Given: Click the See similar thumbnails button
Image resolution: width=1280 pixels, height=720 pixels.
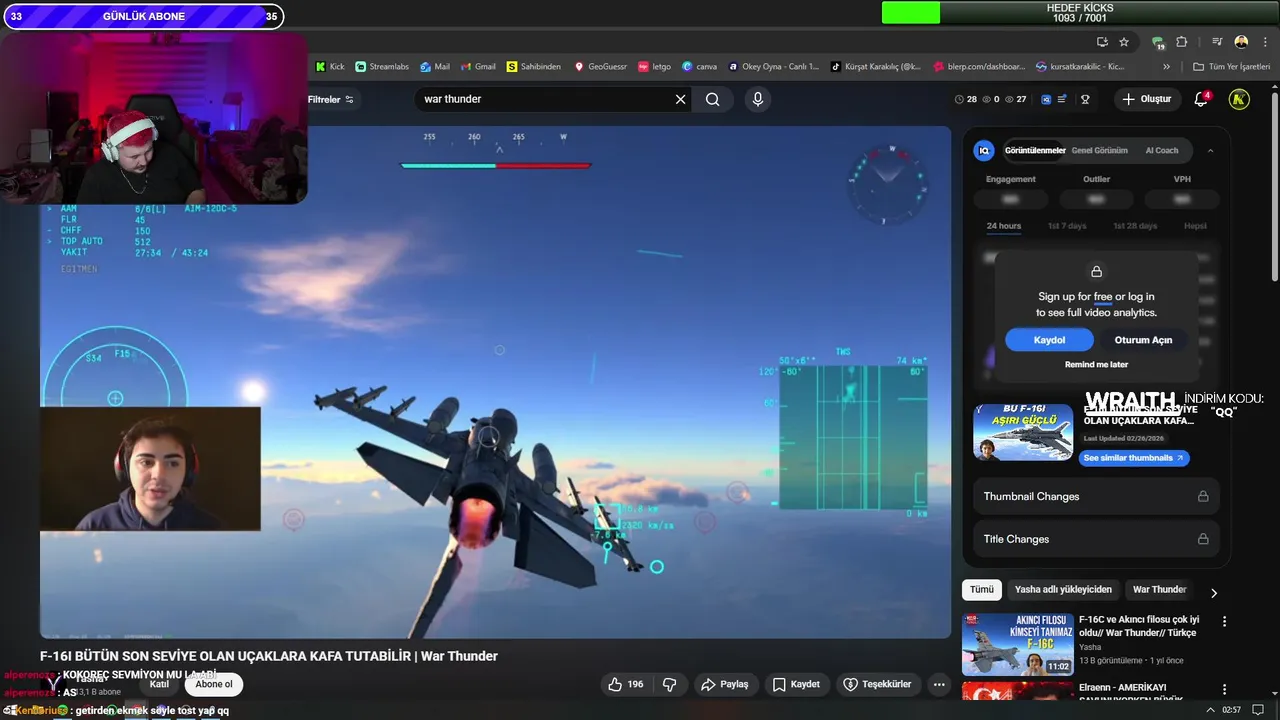Looking at the screenshot, I should (x=1134, y=458).
